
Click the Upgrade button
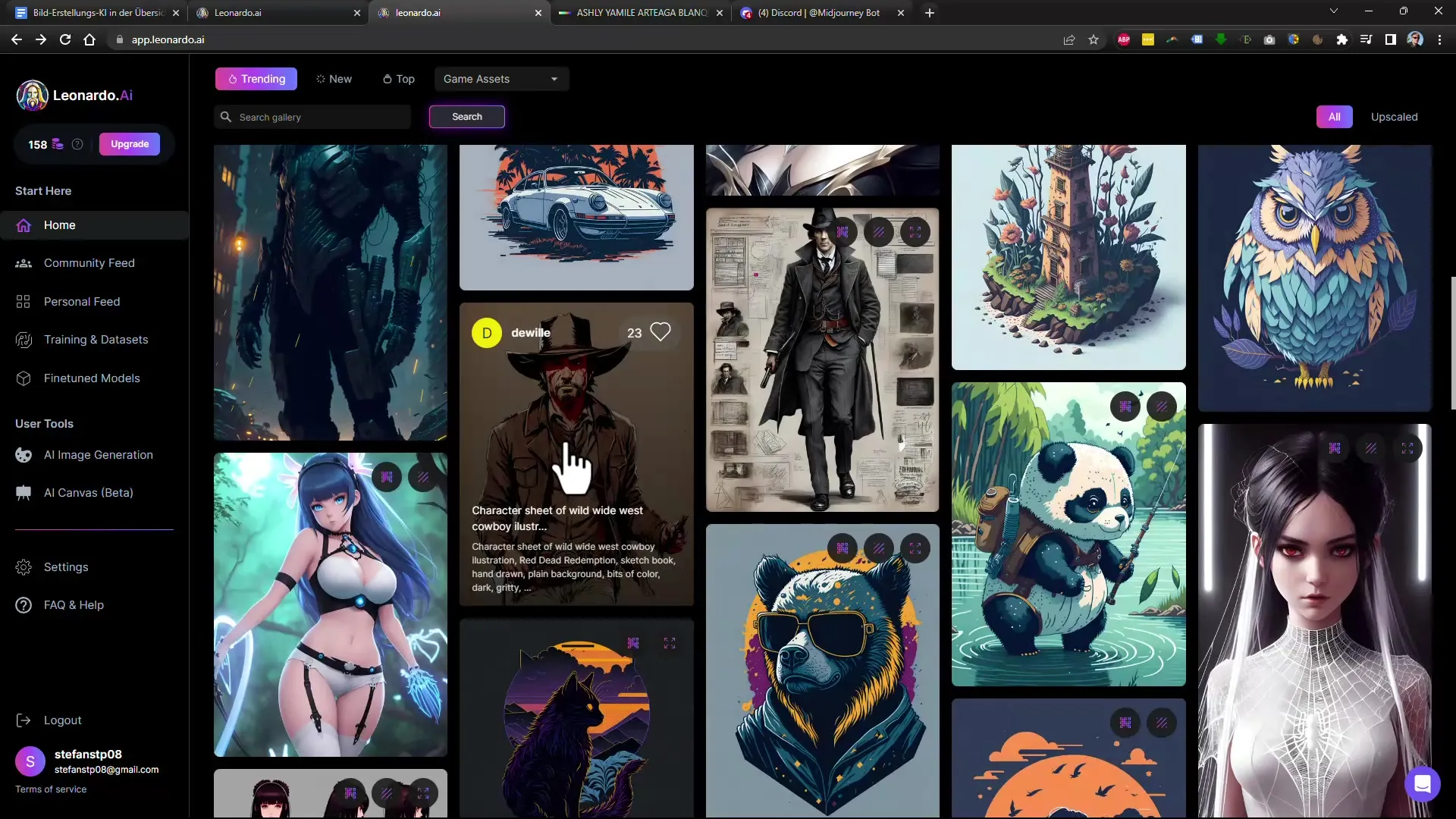130,144
